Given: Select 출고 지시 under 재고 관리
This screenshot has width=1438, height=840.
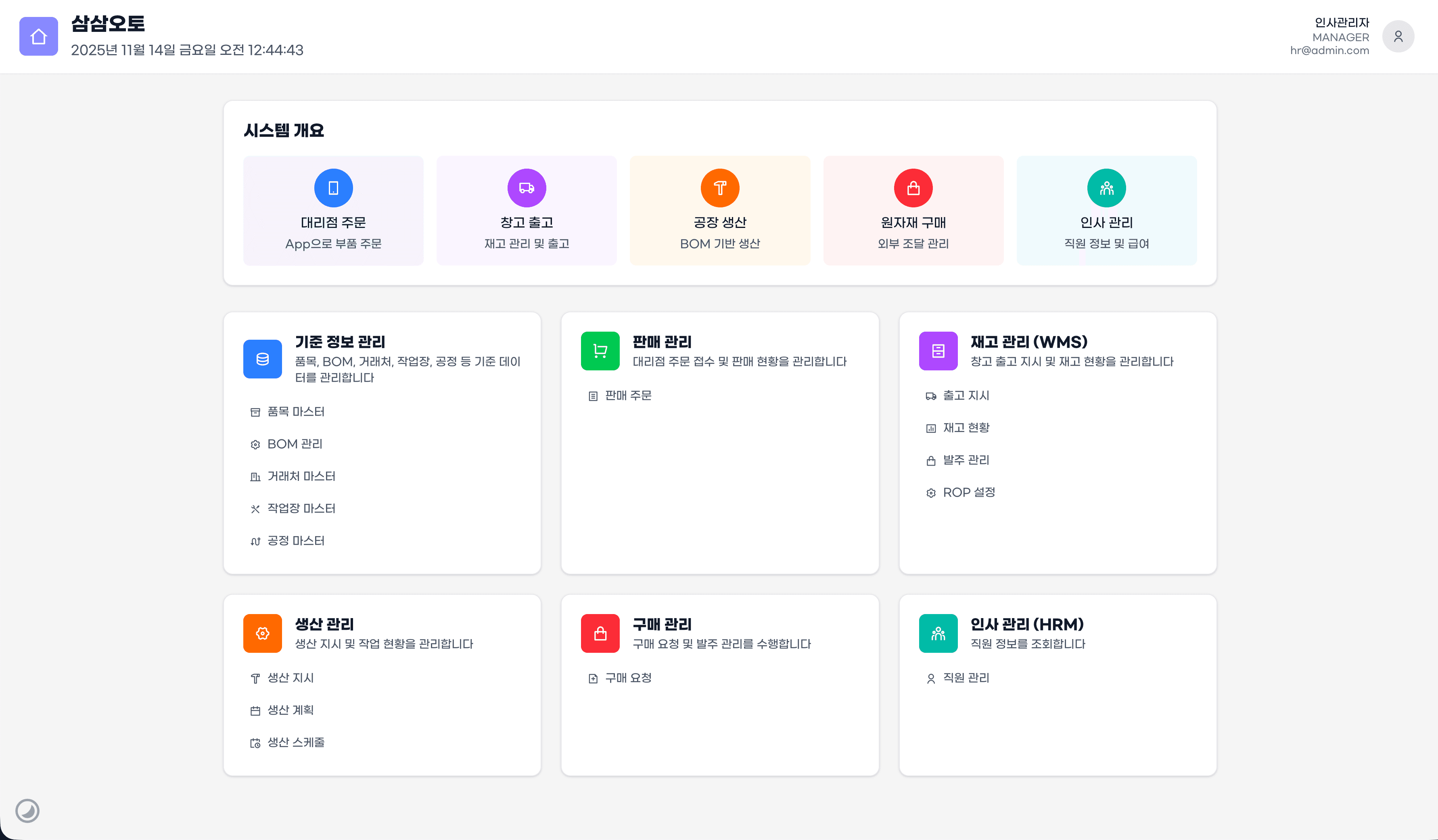Looking at the screenshot, I should tap(966, 395).
